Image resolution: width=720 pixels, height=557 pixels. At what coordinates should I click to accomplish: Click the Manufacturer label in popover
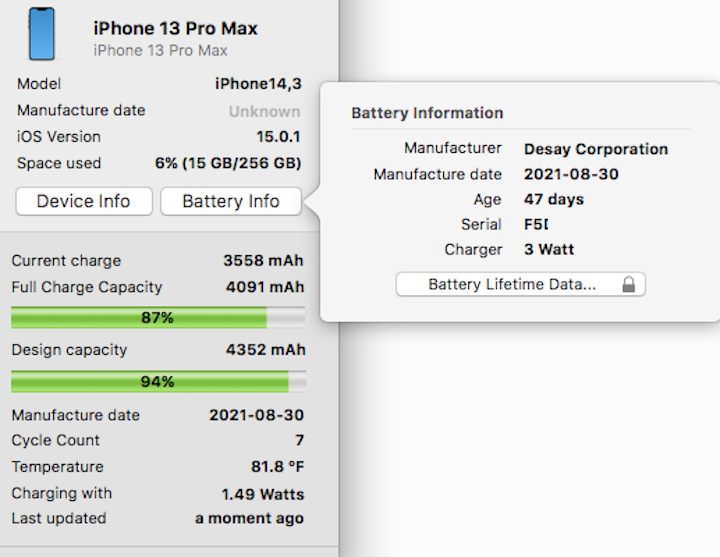(453, 148)
